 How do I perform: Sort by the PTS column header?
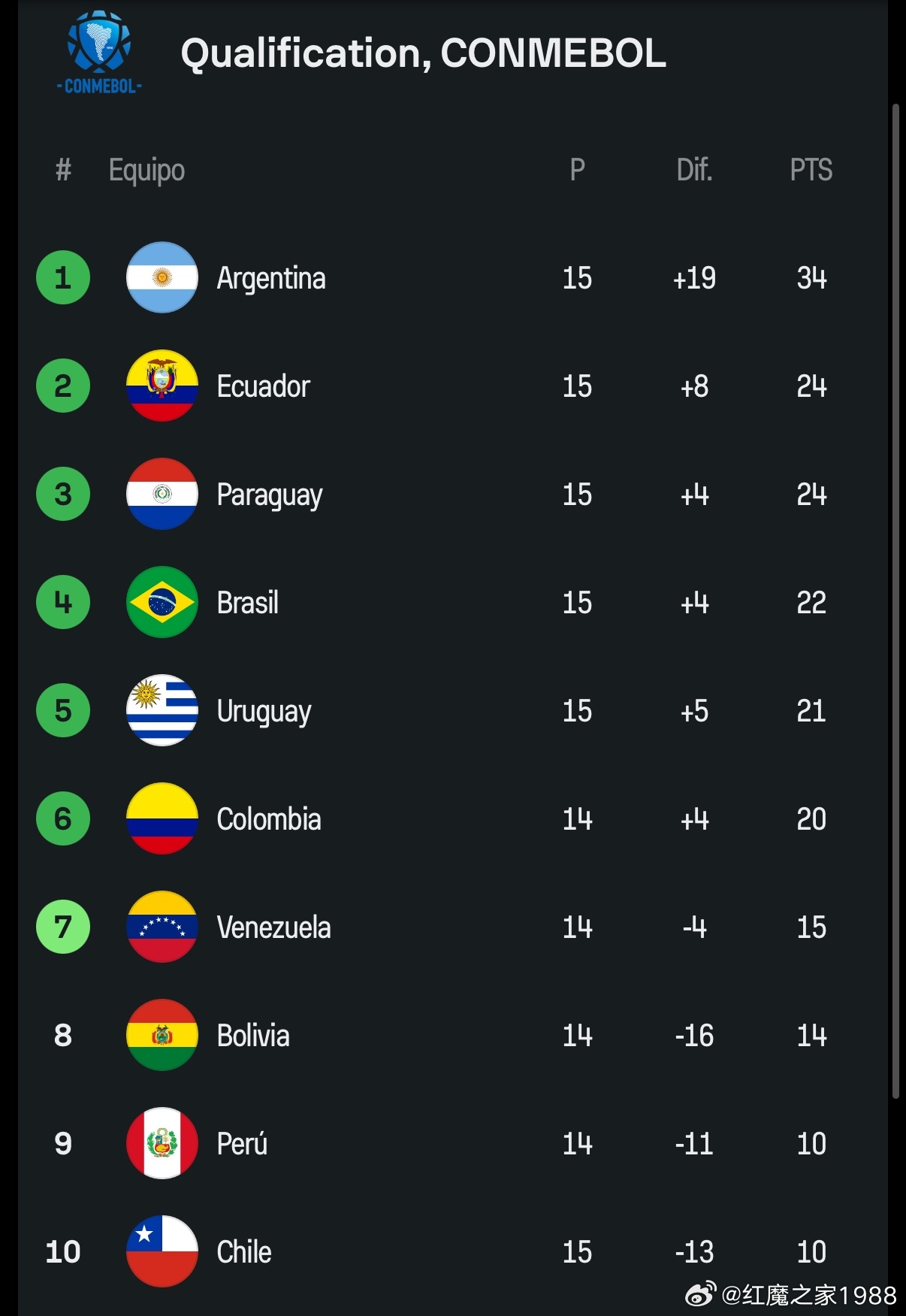[811, 170]
